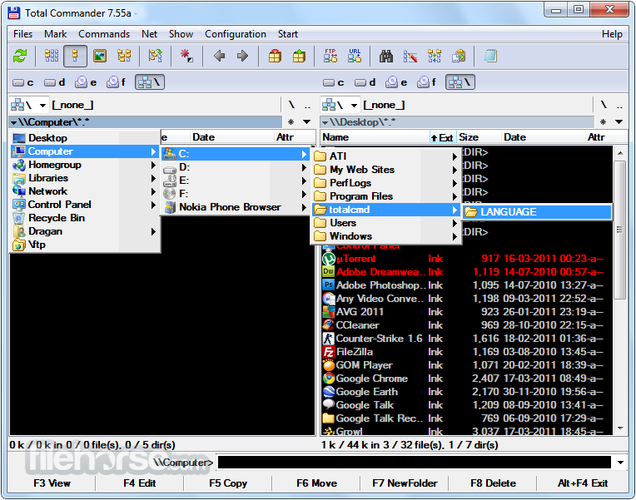Click the F8 Delete button
This screenshot has width=636, height=500.
click(x=493, y=483)
